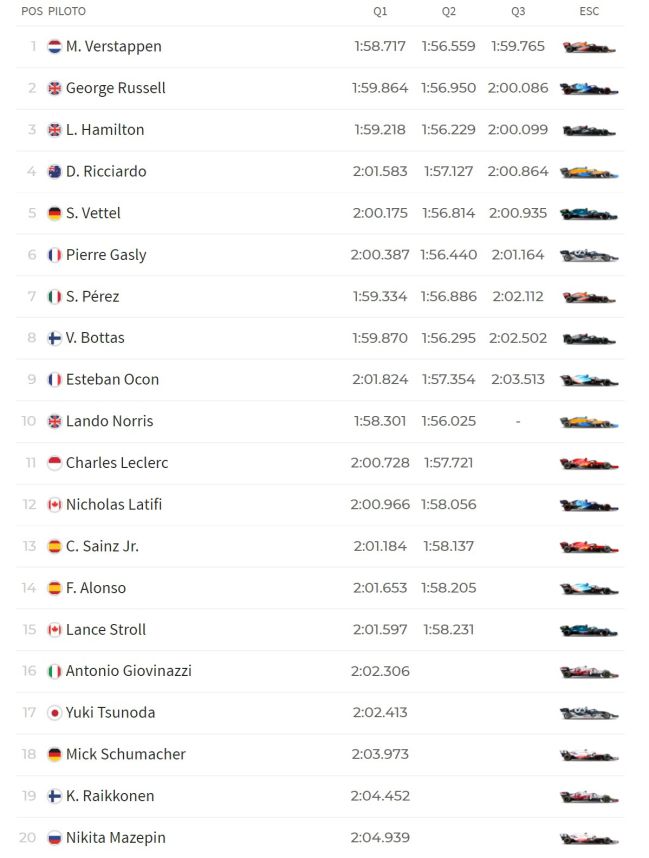Click the car image in Mazepin's row
This screenshot has width=649, height=858.
click(x=588, y=838)
